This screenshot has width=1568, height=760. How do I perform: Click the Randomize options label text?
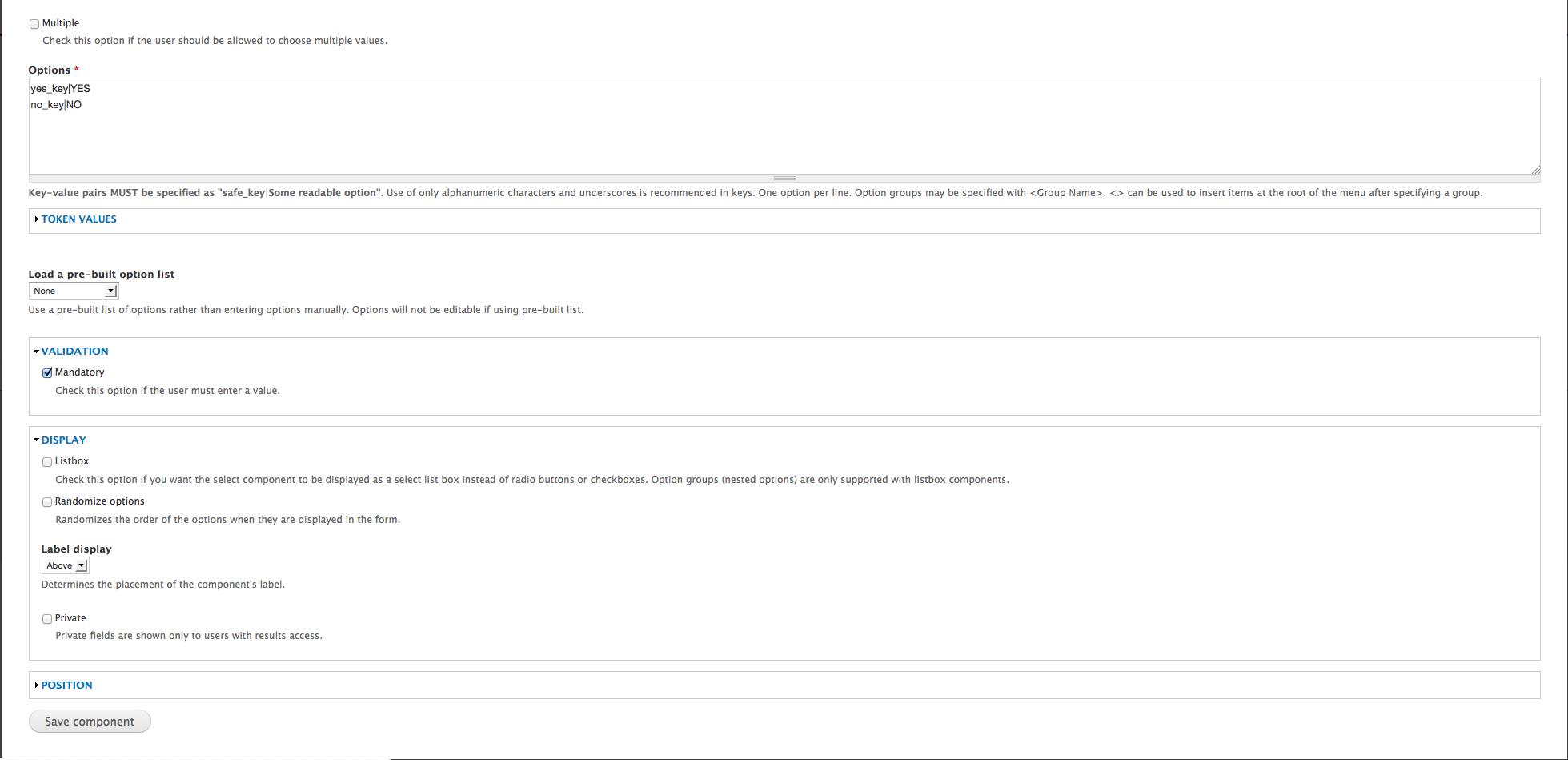click(x=100, y=501)
